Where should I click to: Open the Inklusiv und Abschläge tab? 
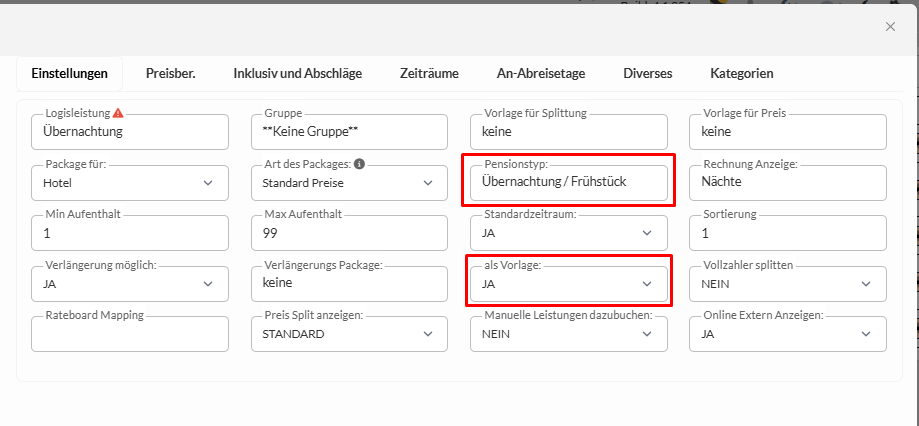[x=297, y=73]
